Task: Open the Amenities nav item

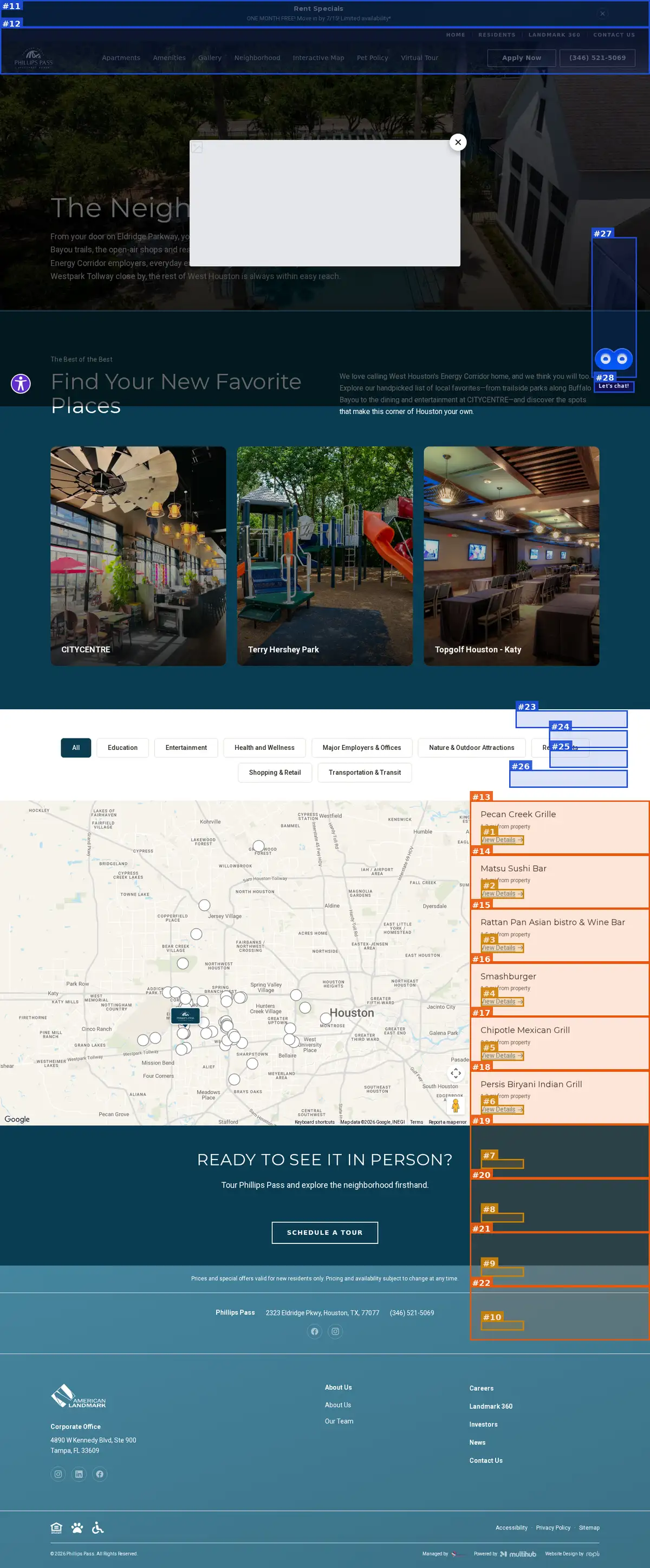Action: (169, 58)
